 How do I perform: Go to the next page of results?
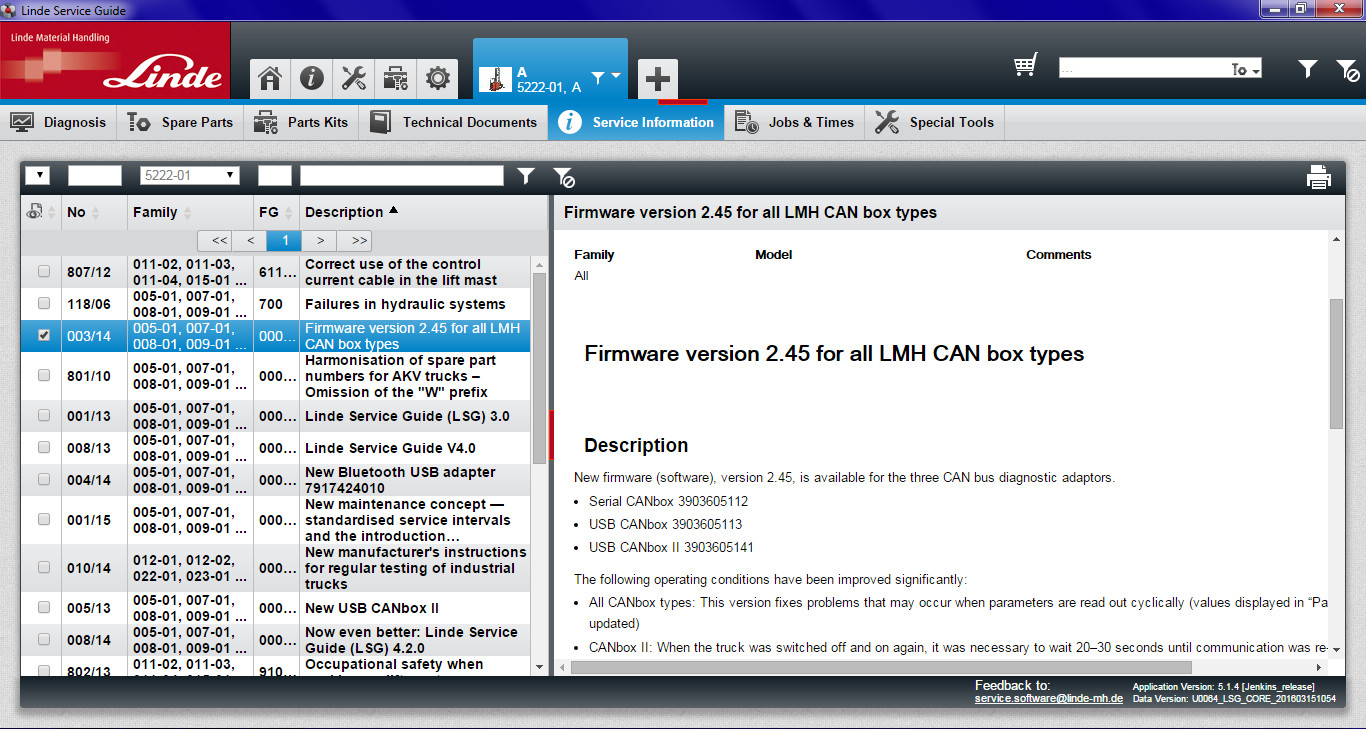tap(319, 241)
